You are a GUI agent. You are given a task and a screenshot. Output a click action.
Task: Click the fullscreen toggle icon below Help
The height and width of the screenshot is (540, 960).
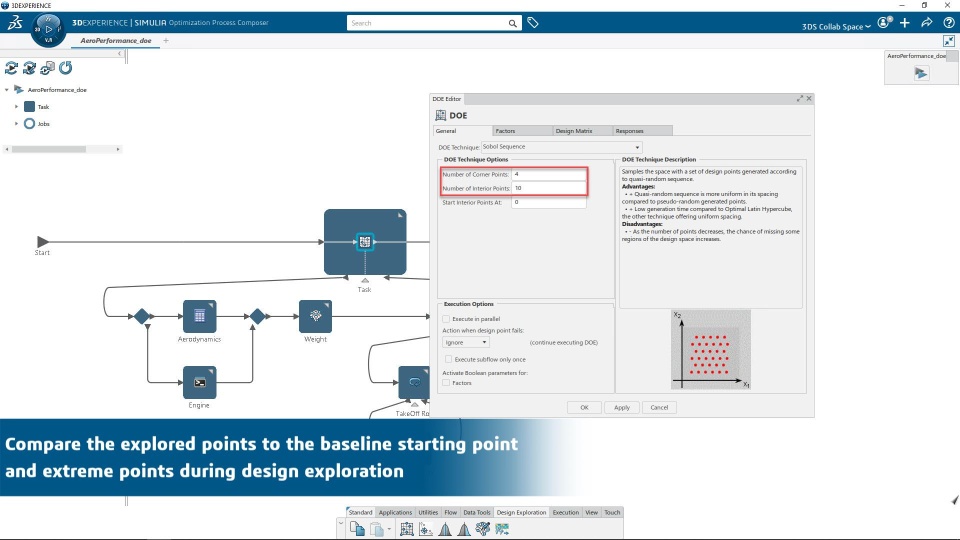[948, 41]
